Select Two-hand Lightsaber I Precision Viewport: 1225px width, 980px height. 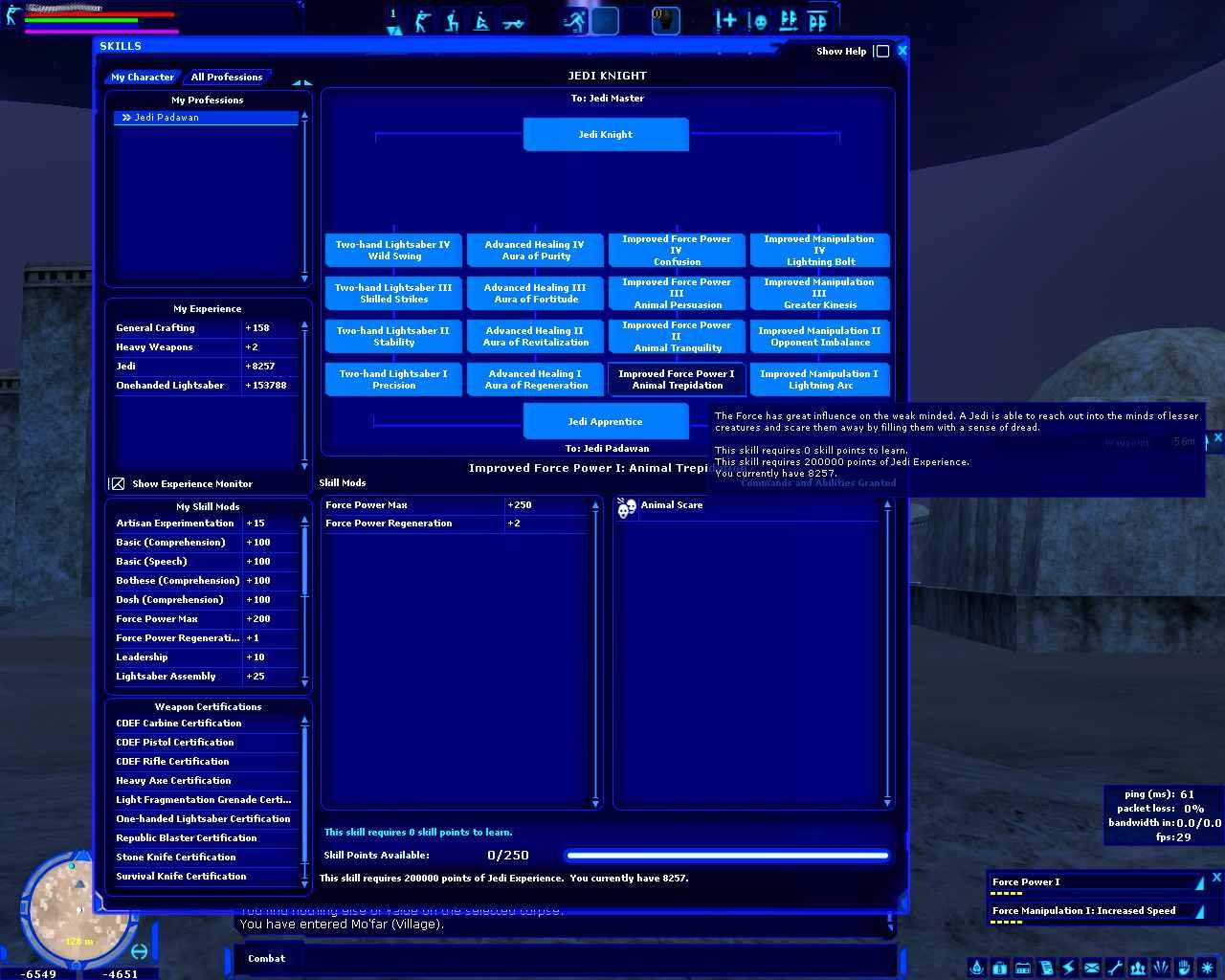click(x=393, y=380)
